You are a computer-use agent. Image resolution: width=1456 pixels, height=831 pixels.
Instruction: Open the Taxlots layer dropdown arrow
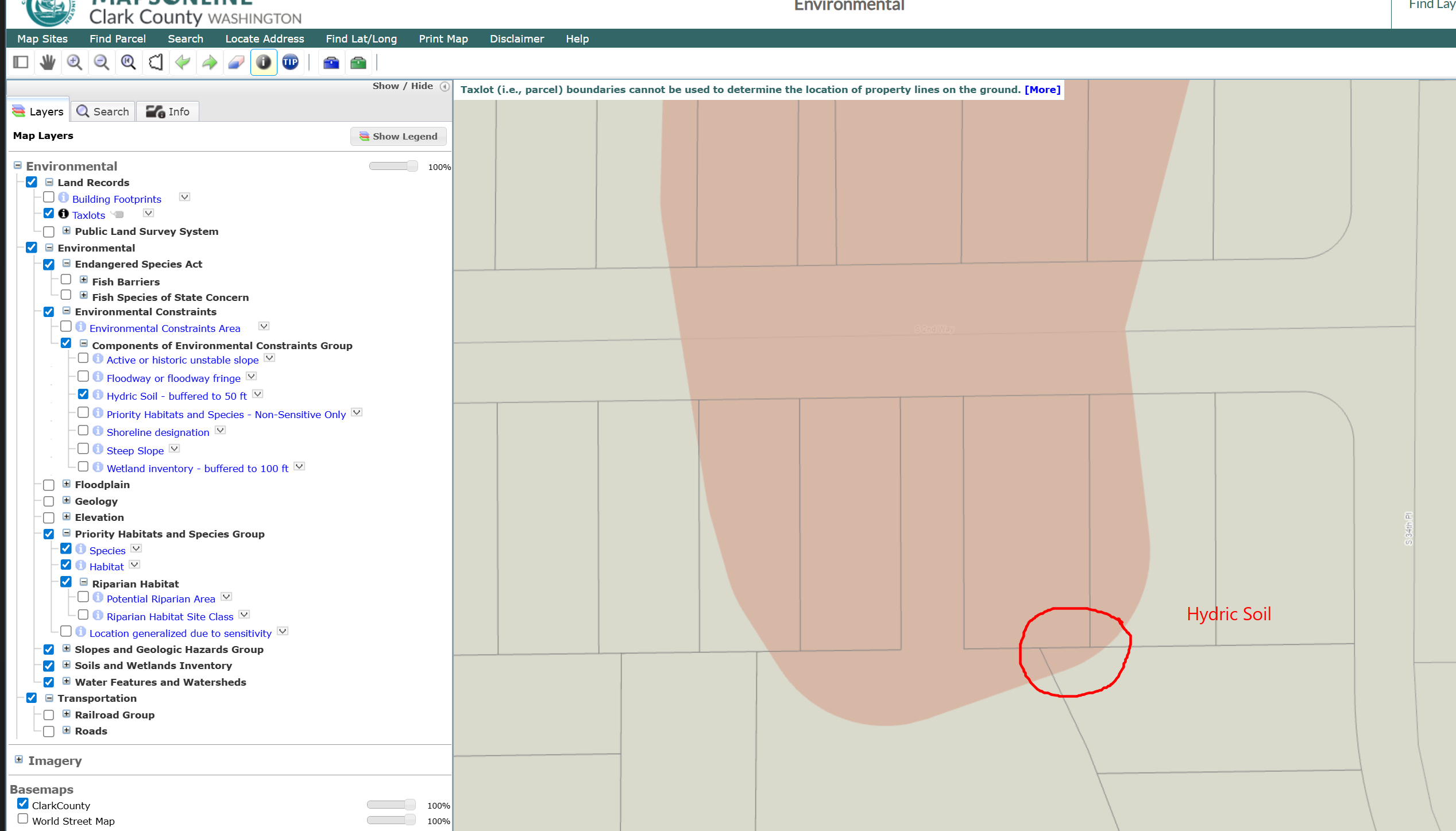[x=149, y=214]
